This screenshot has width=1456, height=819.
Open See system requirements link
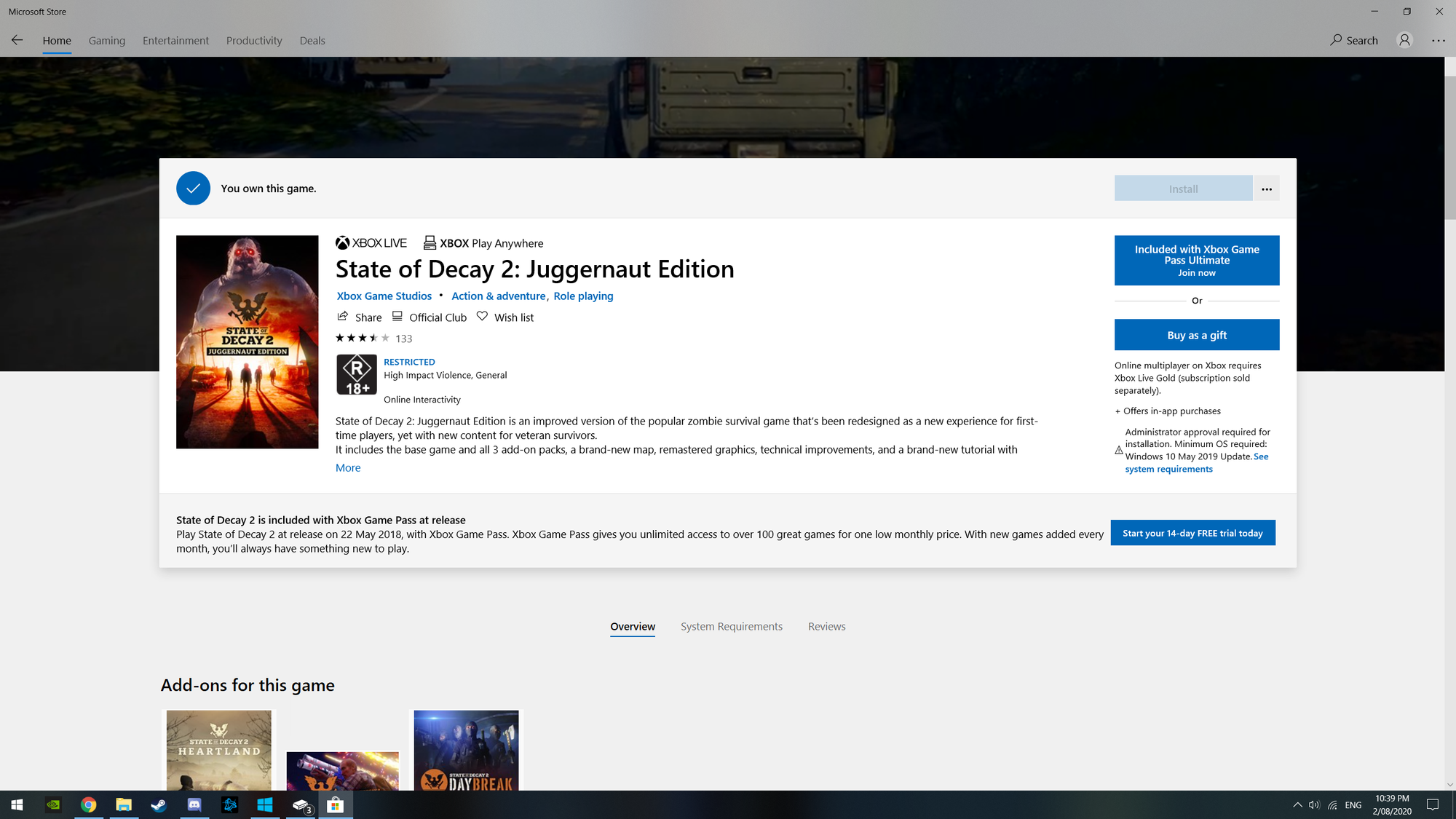pyautogui.click(x=1197, y=463)
